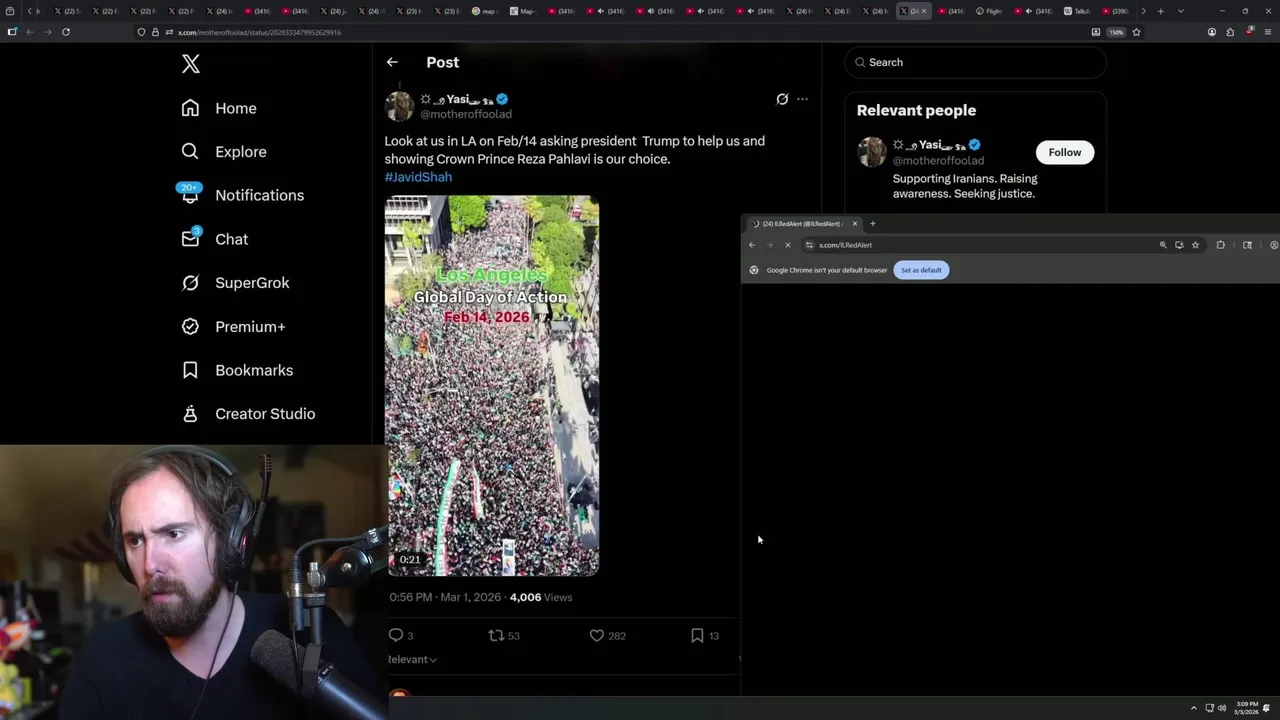Open the Chat messages
Viewport: 1280px width, 720px height.
coord(214,239)
